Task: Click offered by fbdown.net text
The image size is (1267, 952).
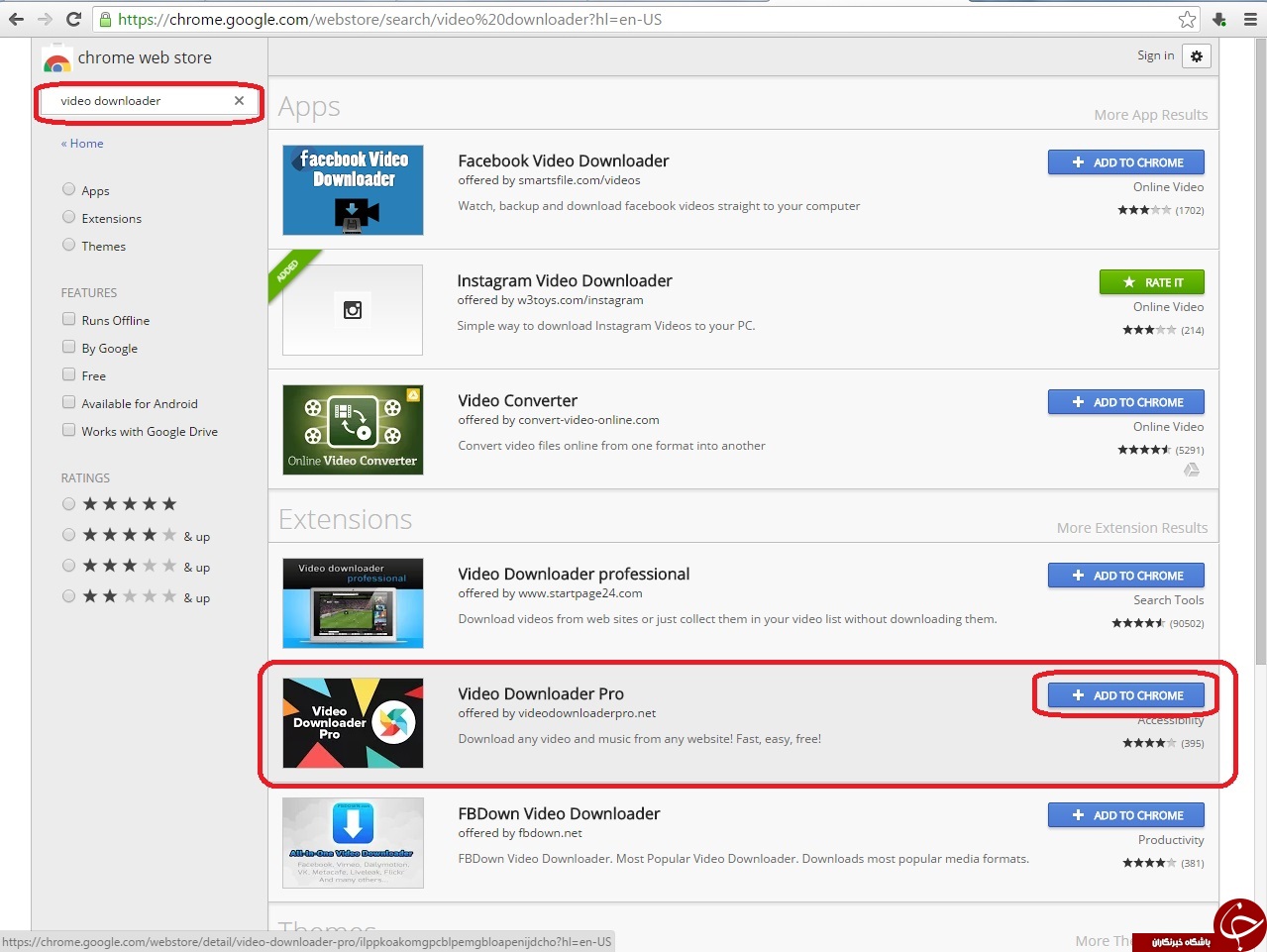Action: [520, 833]
